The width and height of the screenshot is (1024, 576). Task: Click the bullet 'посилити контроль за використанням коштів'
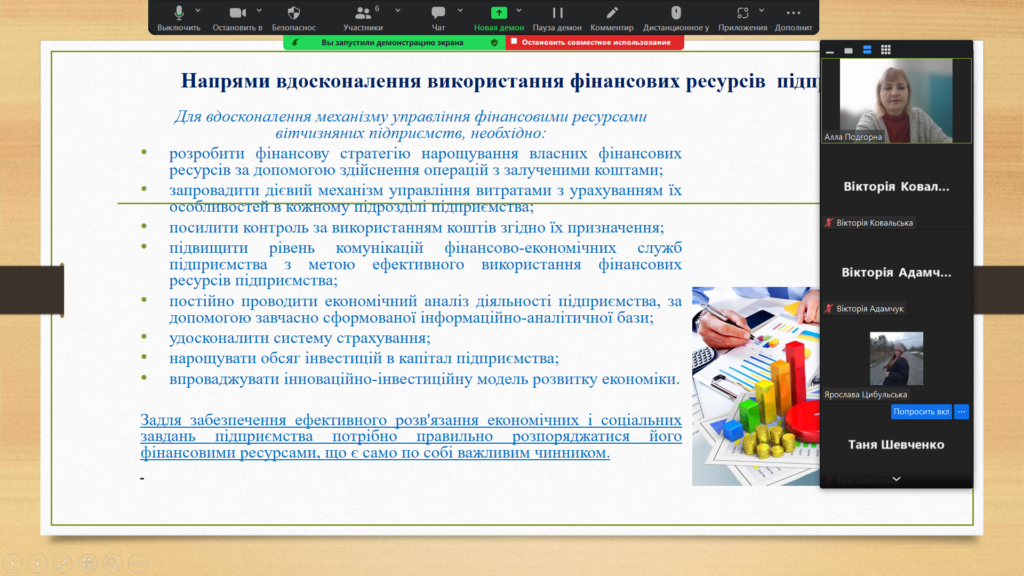417,228
